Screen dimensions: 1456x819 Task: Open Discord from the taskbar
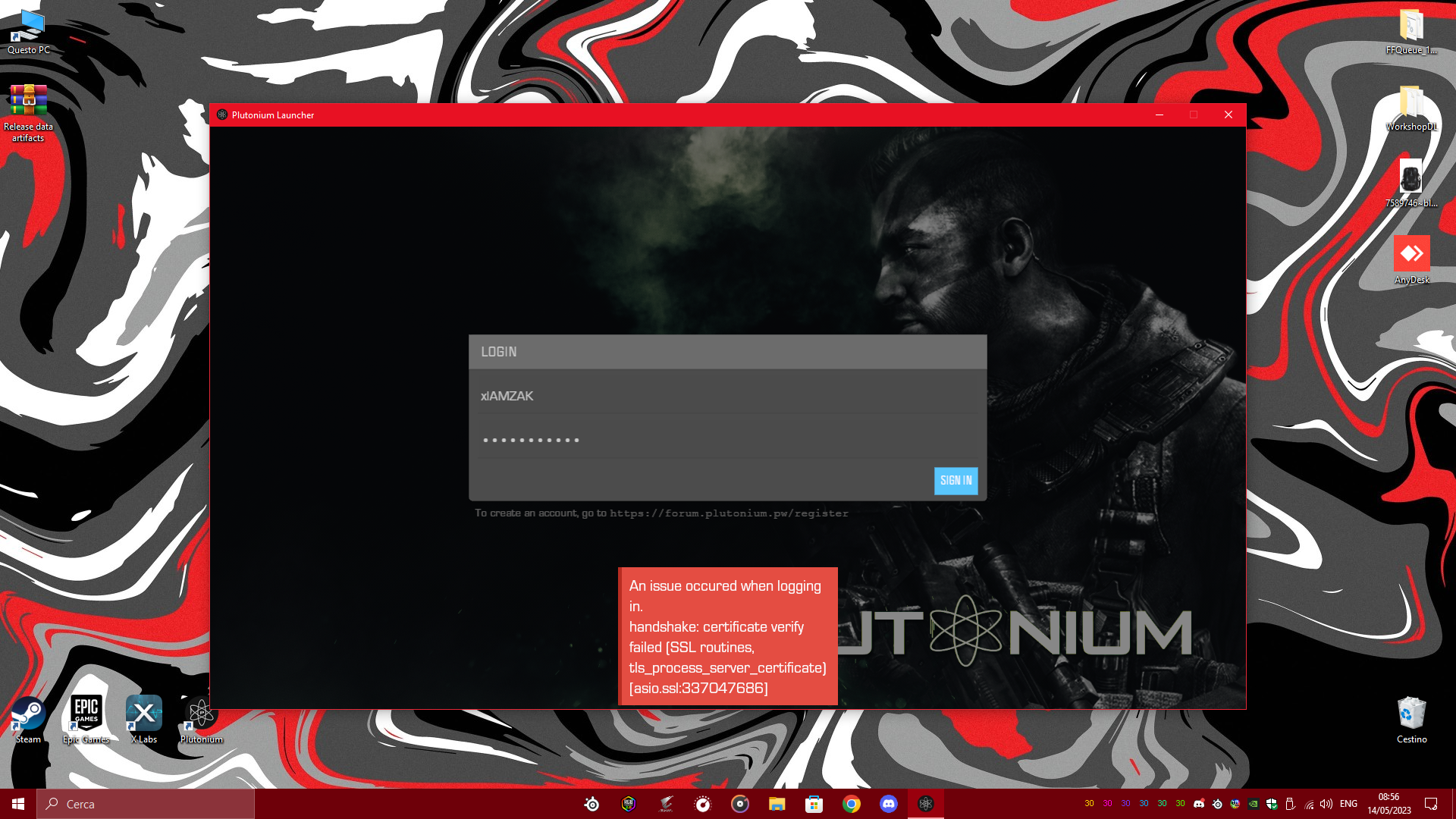point(889,804)
